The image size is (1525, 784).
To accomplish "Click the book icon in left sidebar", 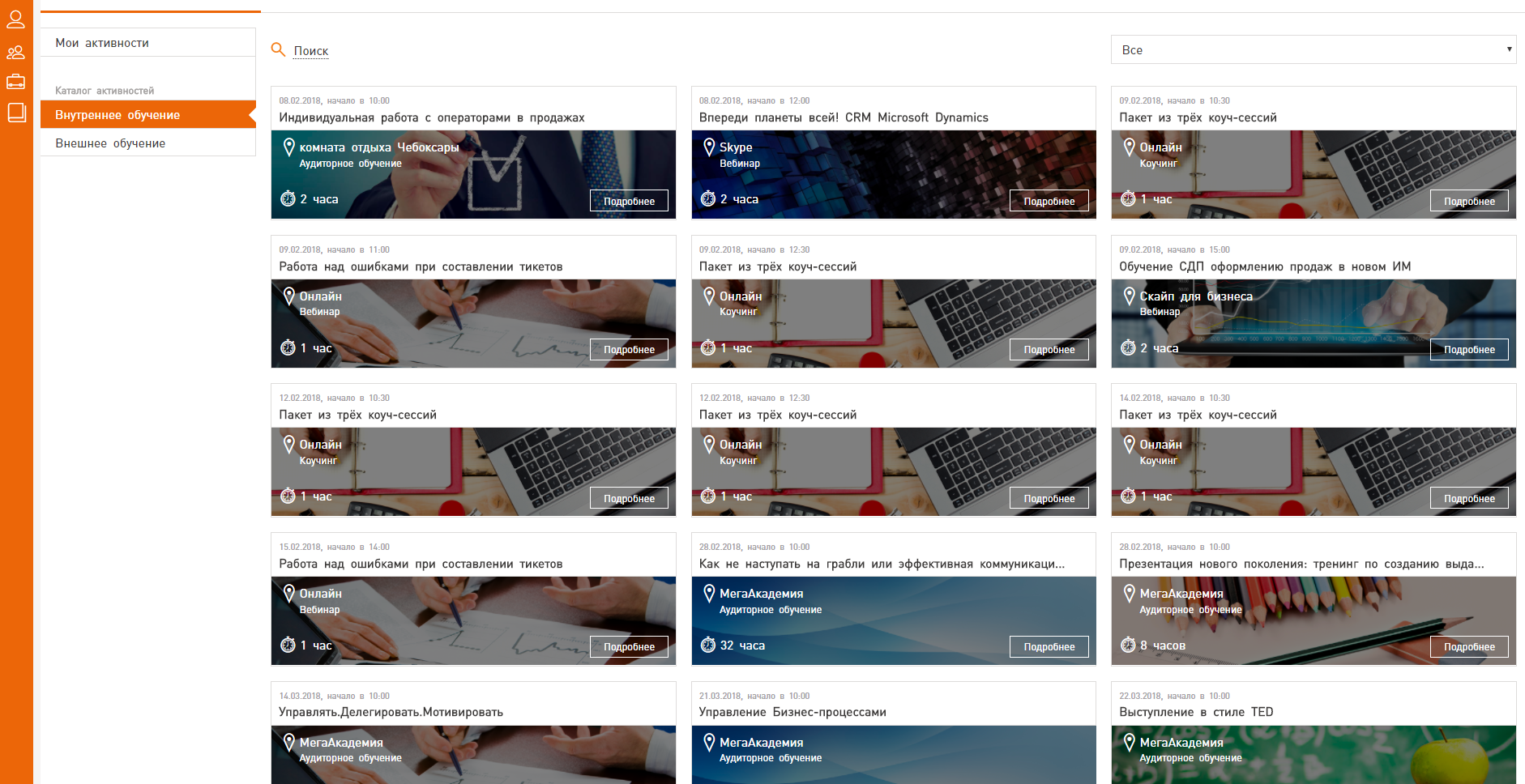I will [15, 113].
